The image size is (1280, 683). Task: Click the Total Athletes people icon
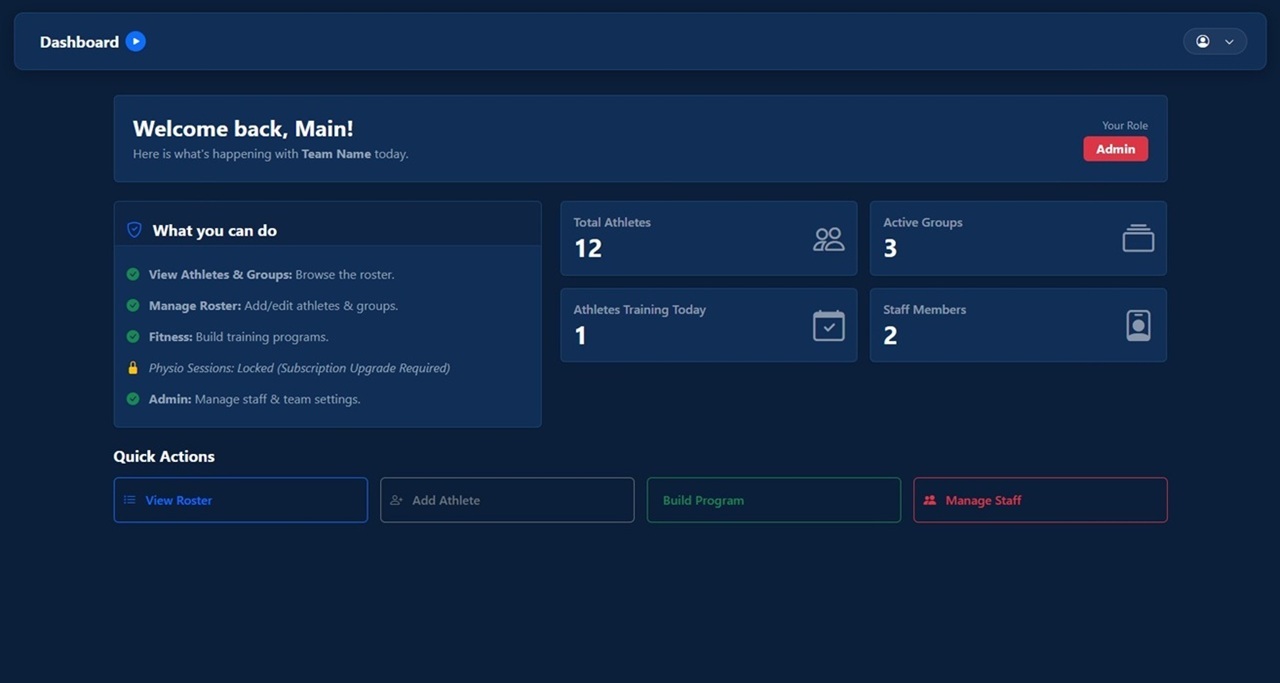click(x=827, y=238)
